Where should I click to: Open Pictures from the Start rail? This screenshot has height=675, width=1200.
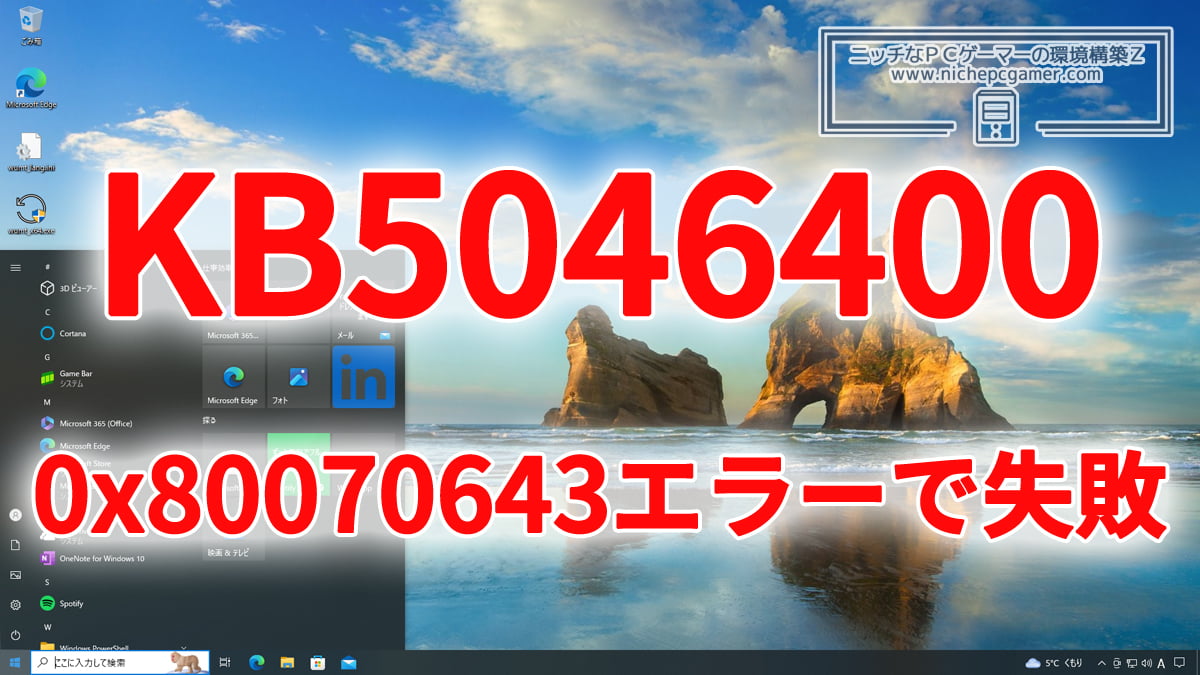tap(15, 575)
